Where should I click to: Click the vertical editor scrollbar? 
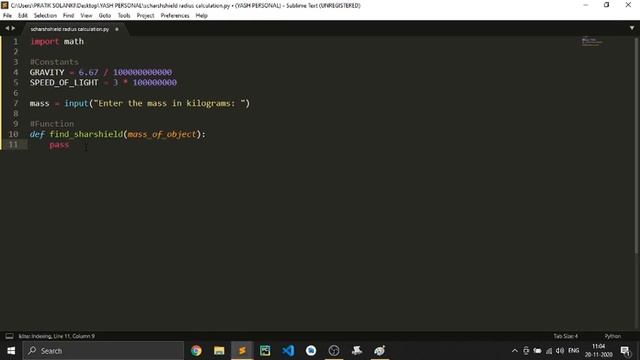(636, 145)
